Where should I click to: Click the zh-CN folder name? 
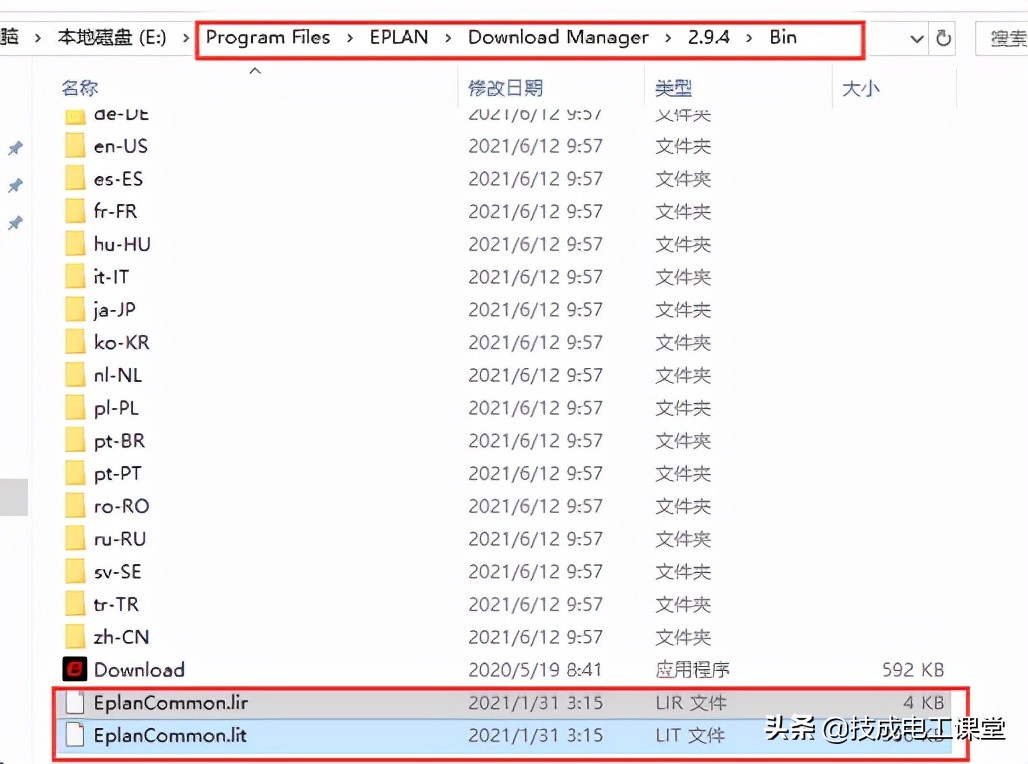pyautogui.click(x=121, y=637)
